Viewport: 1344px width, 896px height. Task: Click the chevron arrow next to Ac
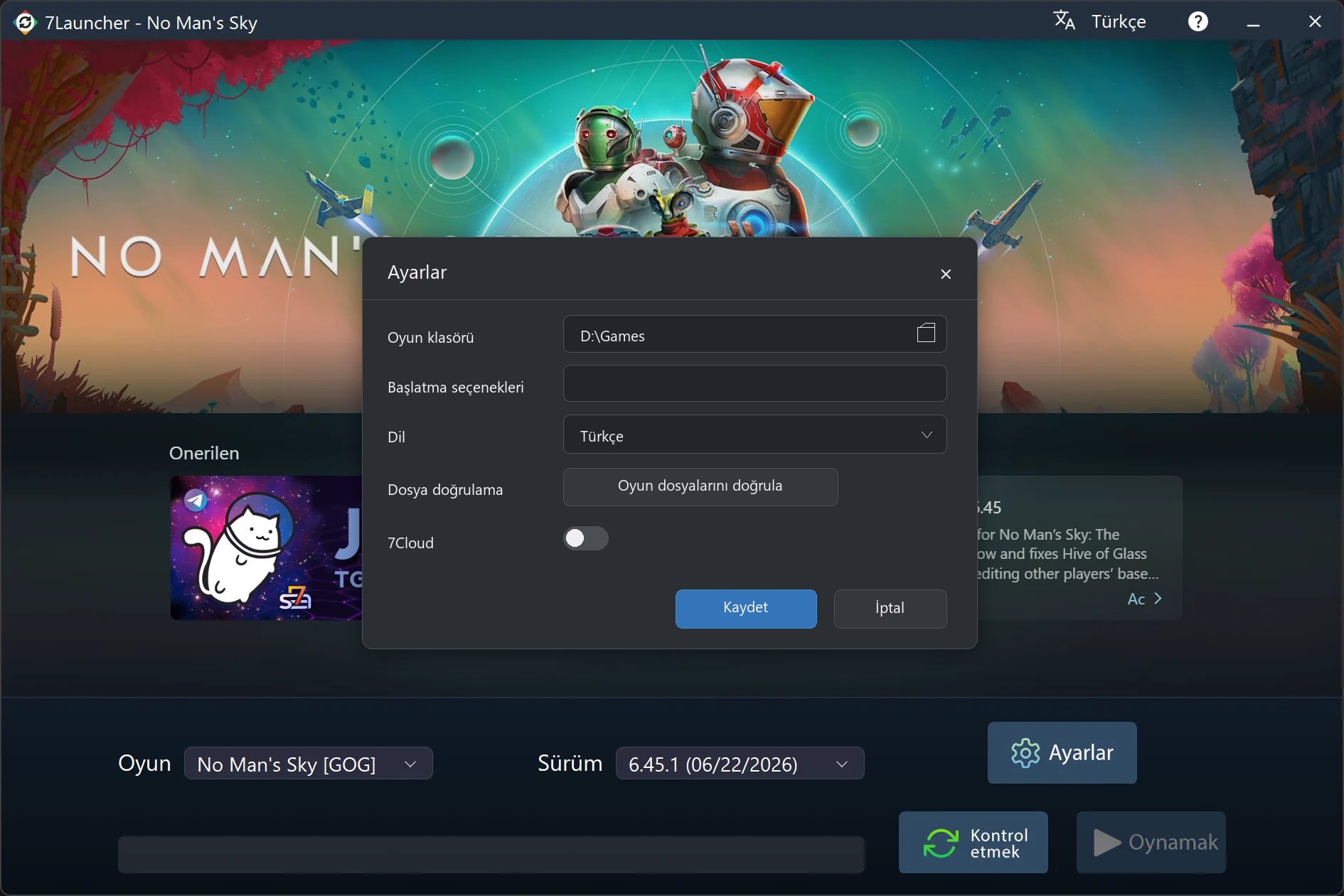point(1158,599)
